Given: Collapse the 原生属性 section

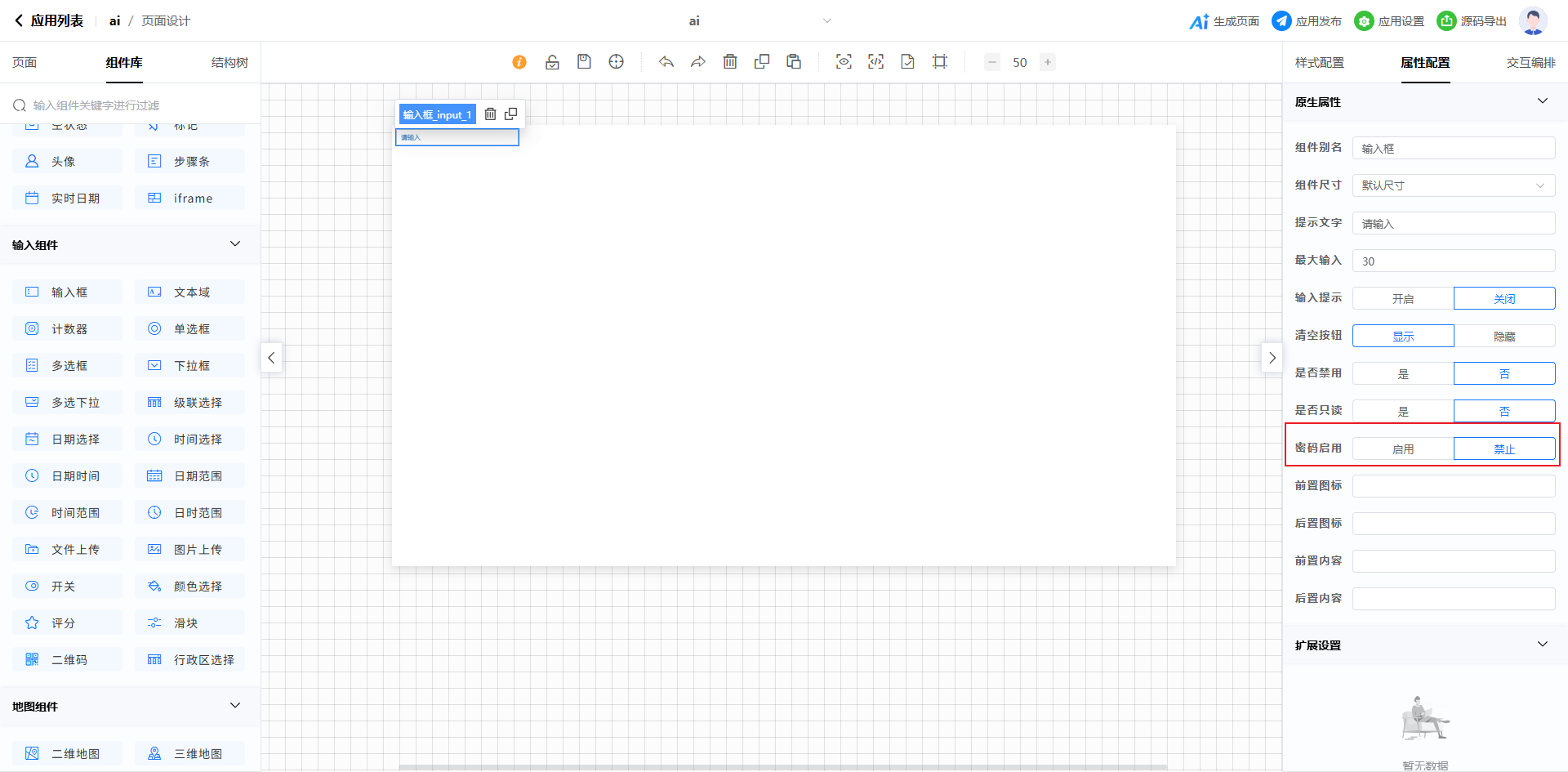Looking at the screenshot, I should [x=1542, y=101].
